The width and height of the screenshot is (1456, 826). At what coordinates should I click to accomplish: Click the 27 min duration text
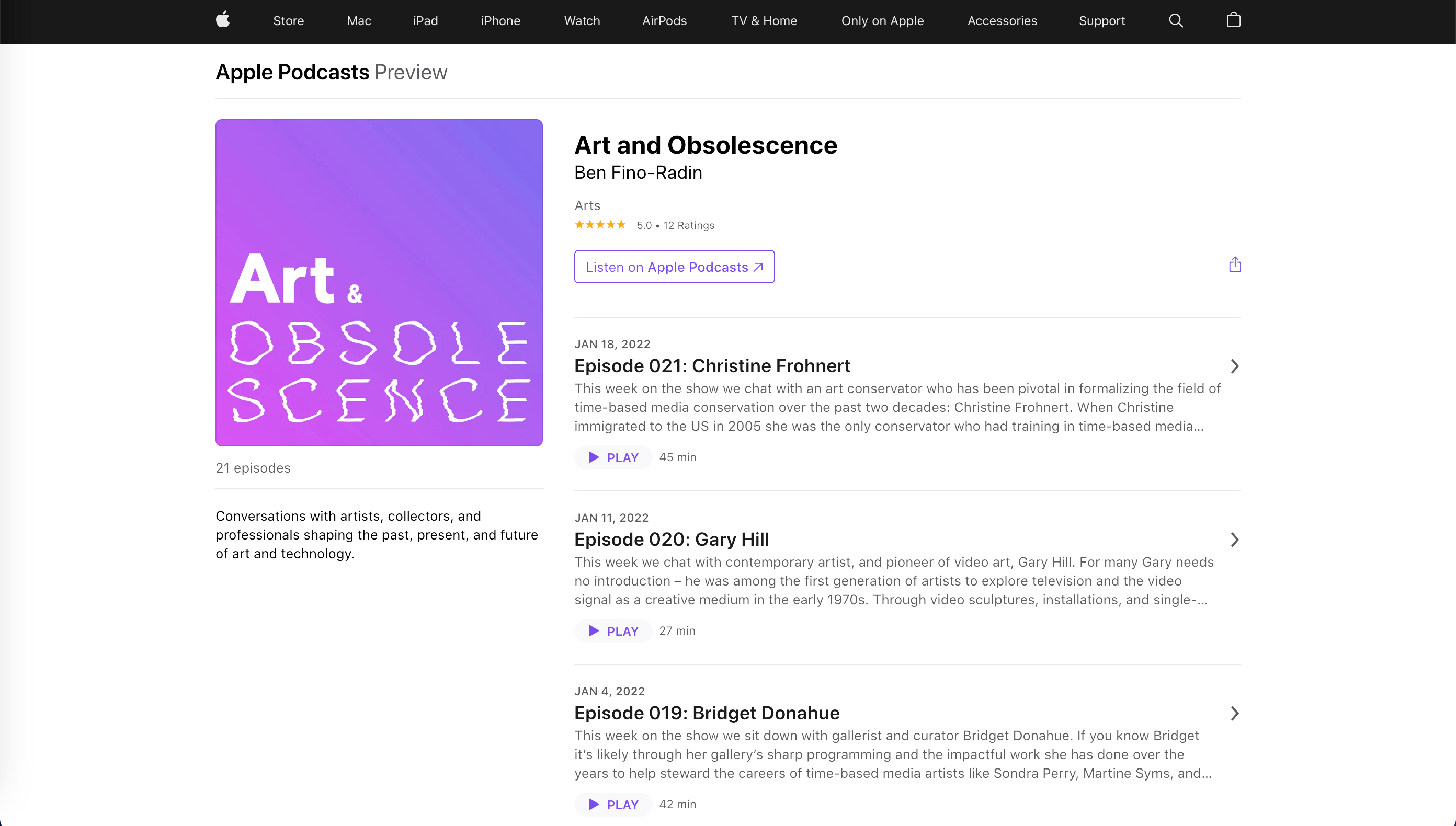[677, 631]
